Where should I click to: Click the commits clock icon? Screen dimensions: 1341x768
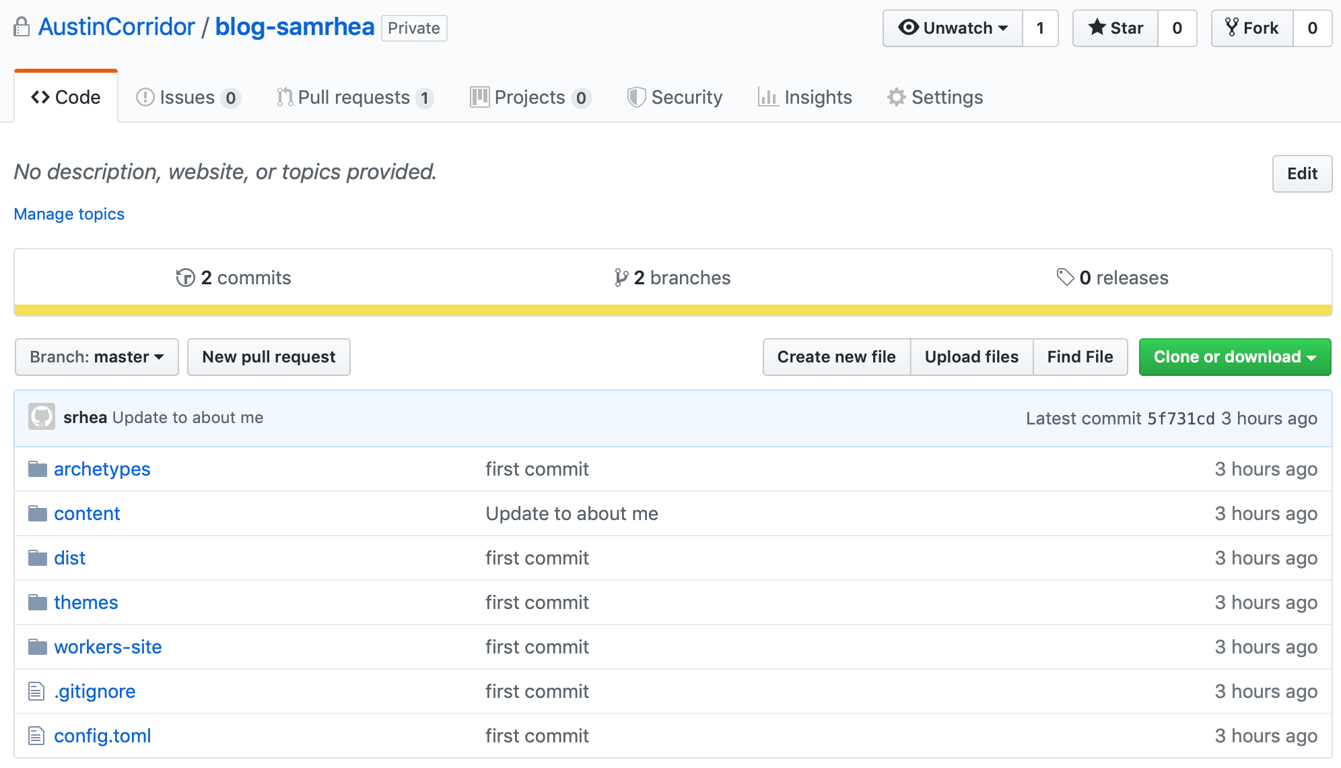click(x=186, y=277)
